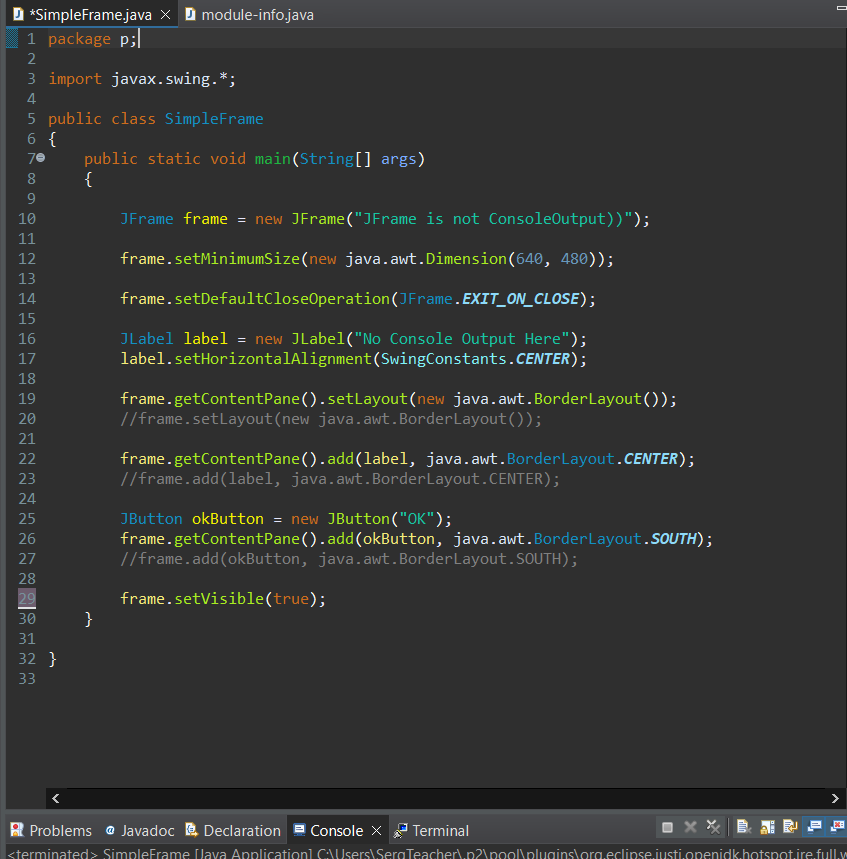The height and width of the screenshot is (859, 847).
Task: Remove all terminated launches
Action: [x=713, y=827]
